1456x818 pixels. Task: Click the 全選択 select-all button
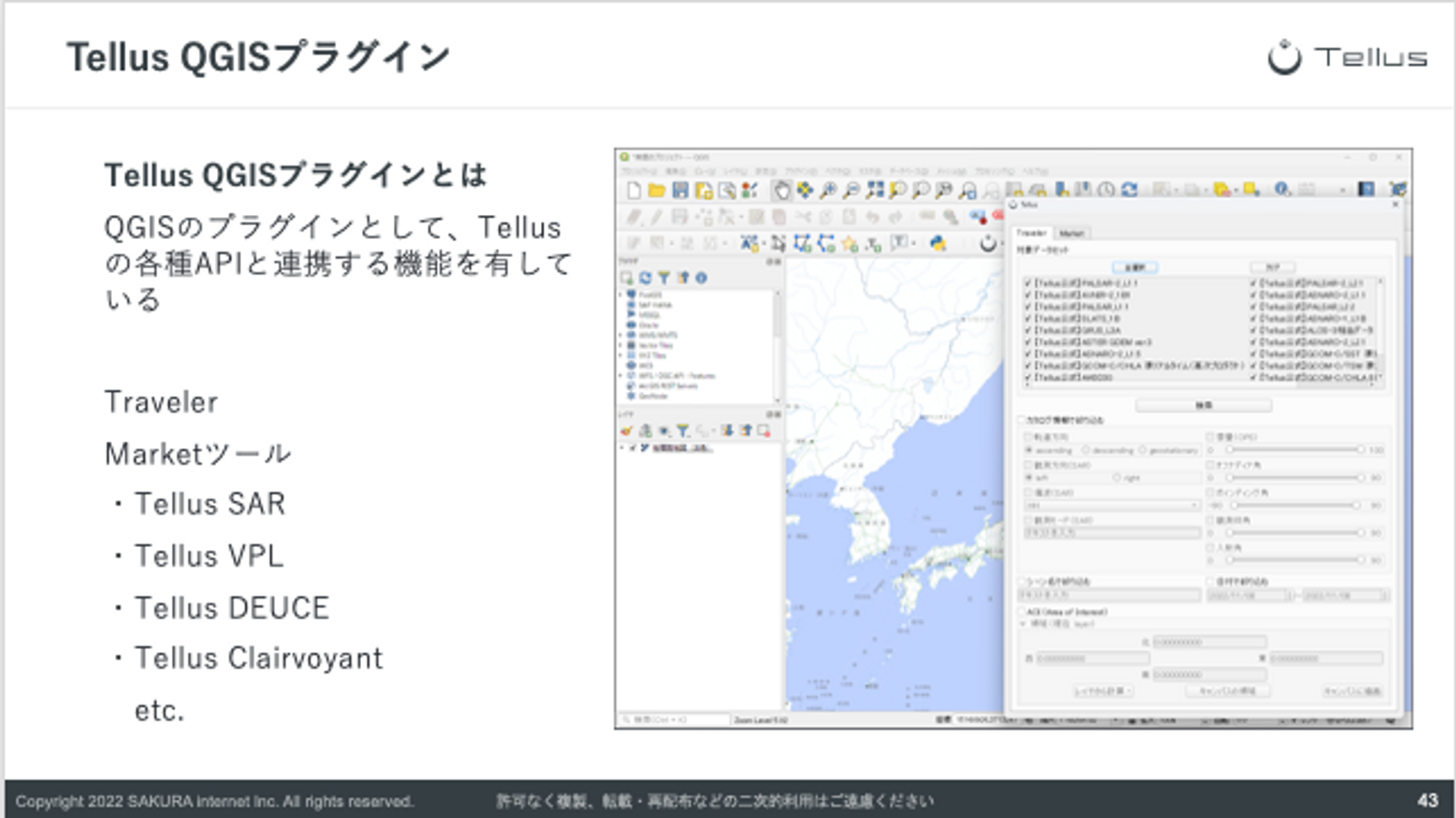[x=1135, y=267]
